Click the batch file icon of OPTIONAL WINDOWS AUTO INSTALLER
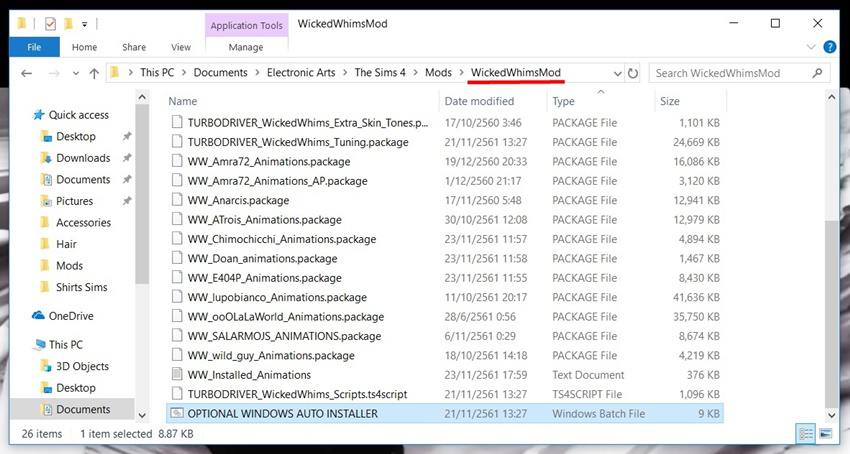 (x=177, y=413)
